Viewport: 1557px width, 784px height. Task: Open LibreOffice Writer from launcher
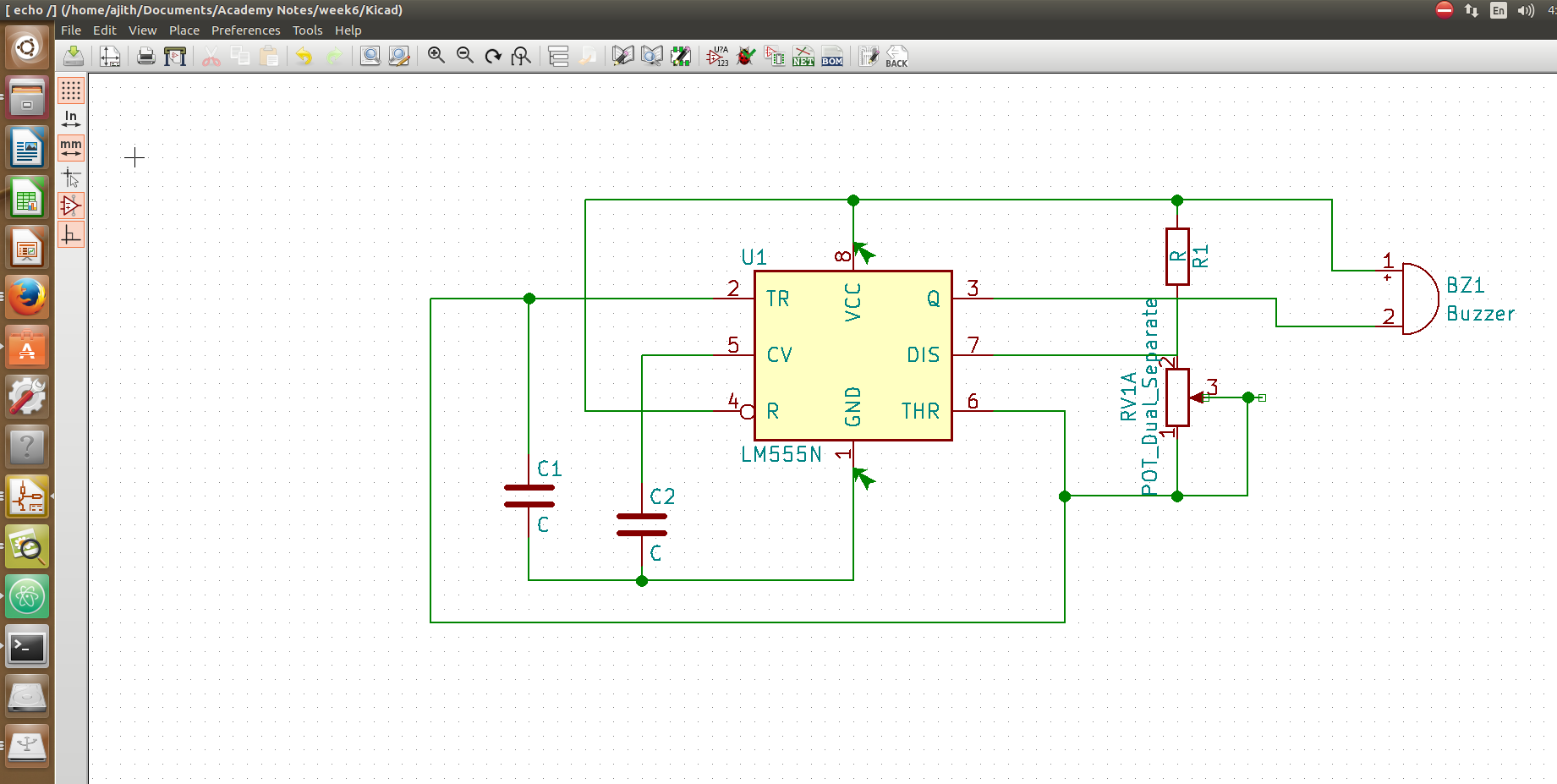[x=27, y=148]
